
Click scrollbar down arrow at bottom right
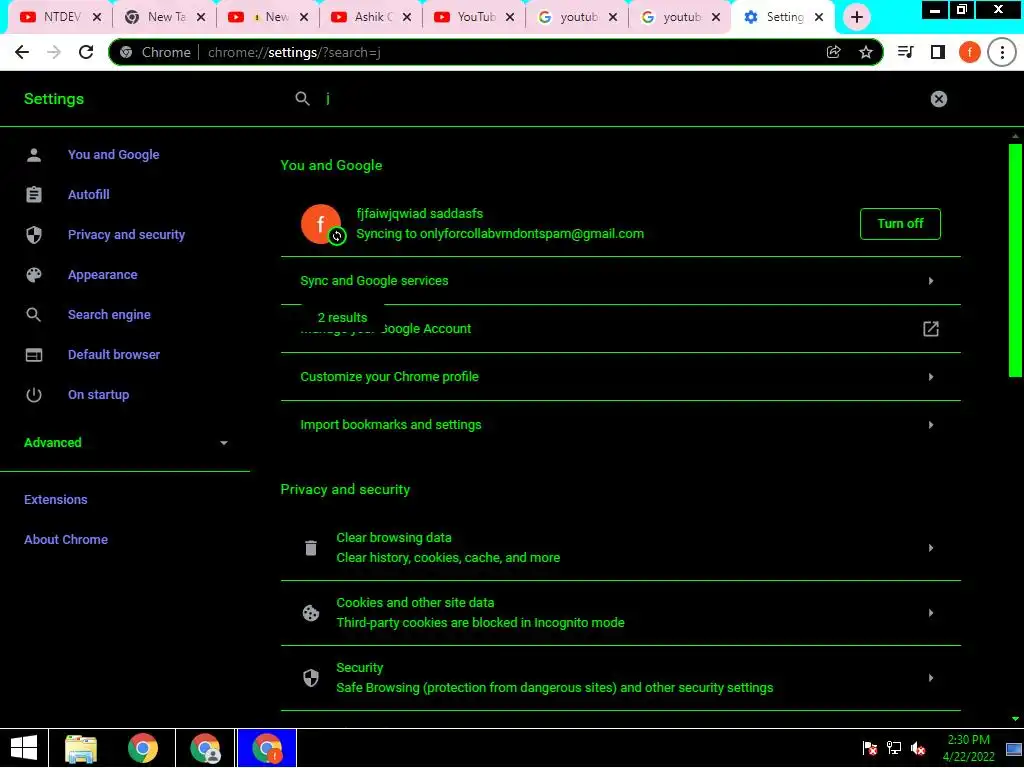tap(1015, 719)
